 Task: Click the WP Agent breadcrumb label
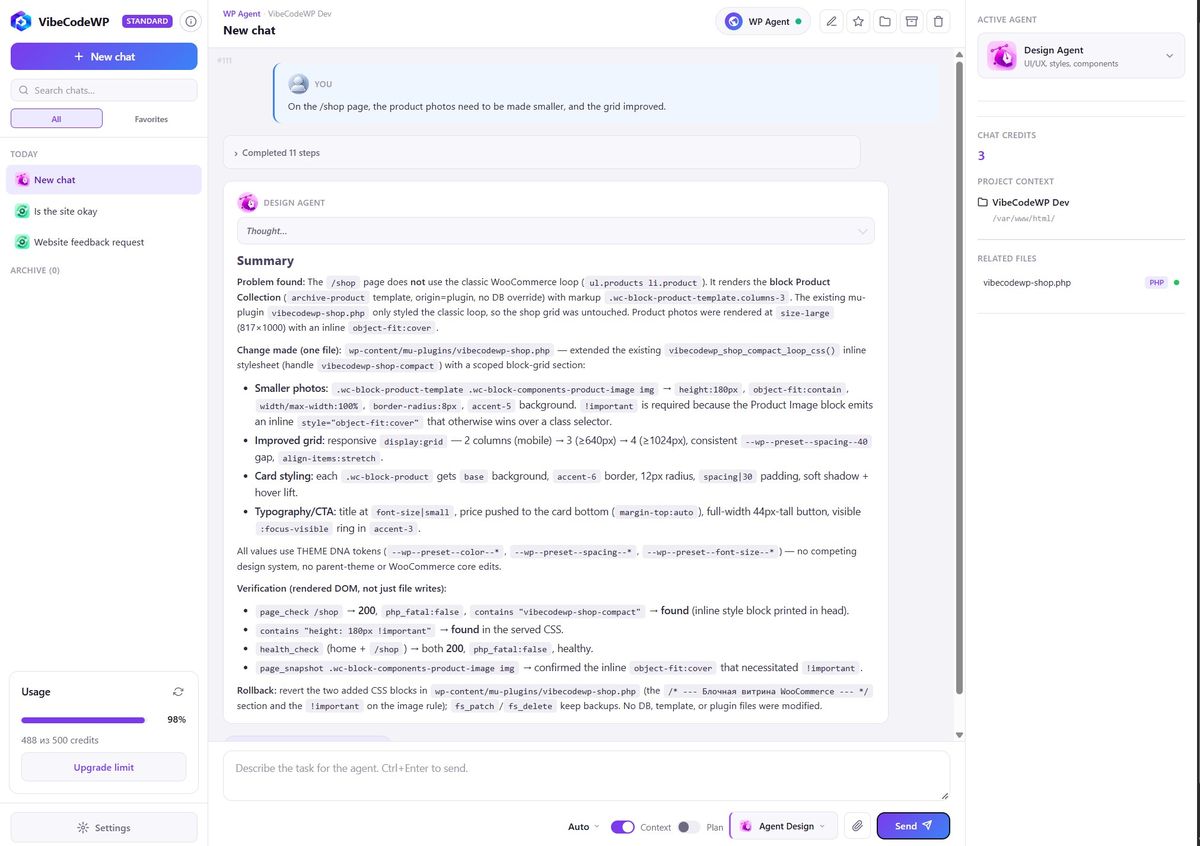(x=242, y=14)
